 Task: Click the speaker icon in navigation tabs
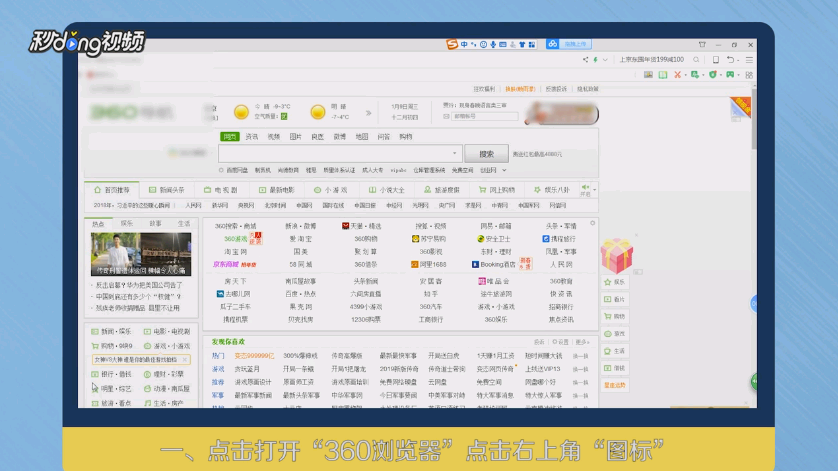click(585, 187)
